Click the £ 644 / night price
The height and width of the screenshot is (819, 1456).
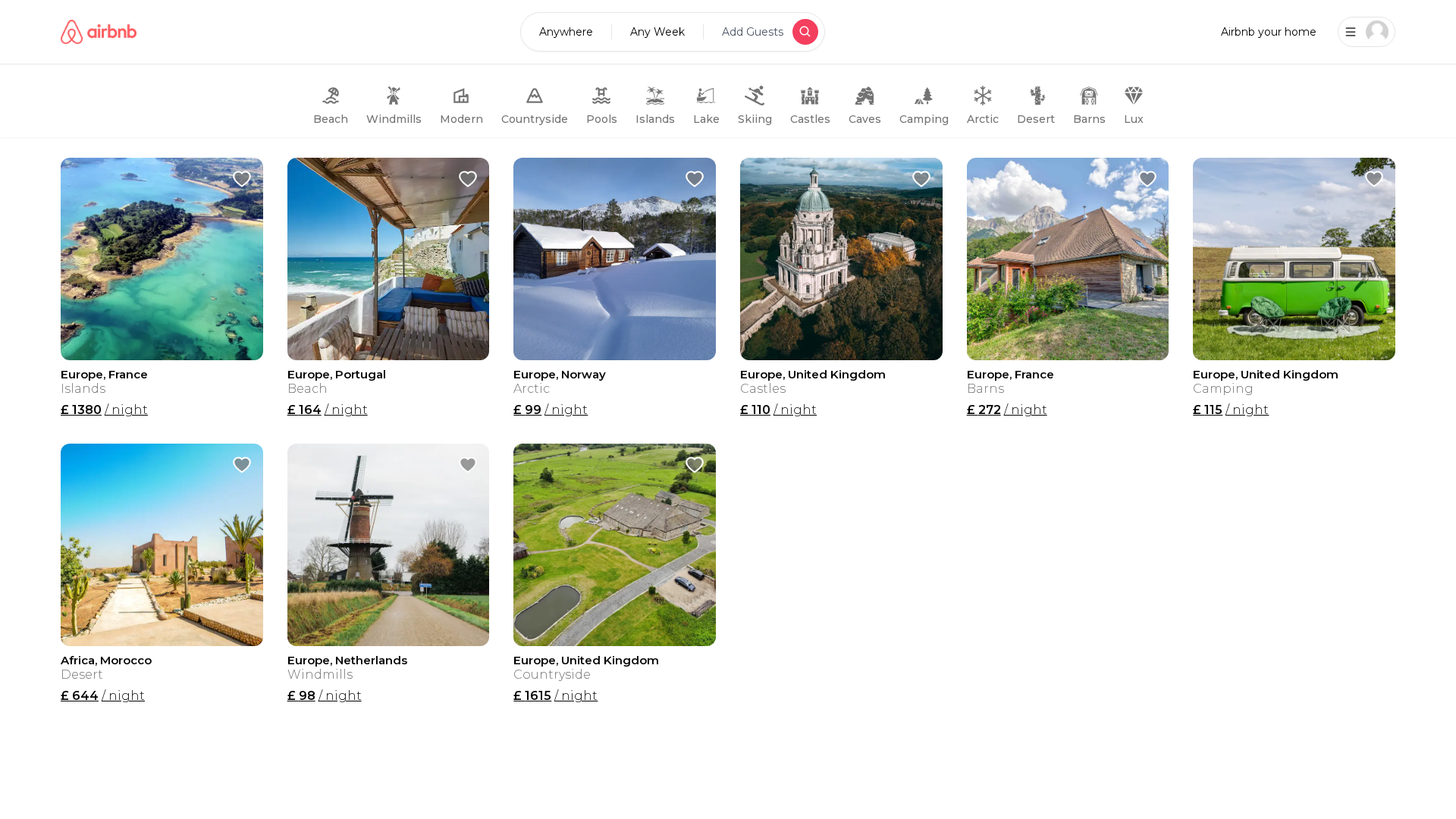point(102,695)
